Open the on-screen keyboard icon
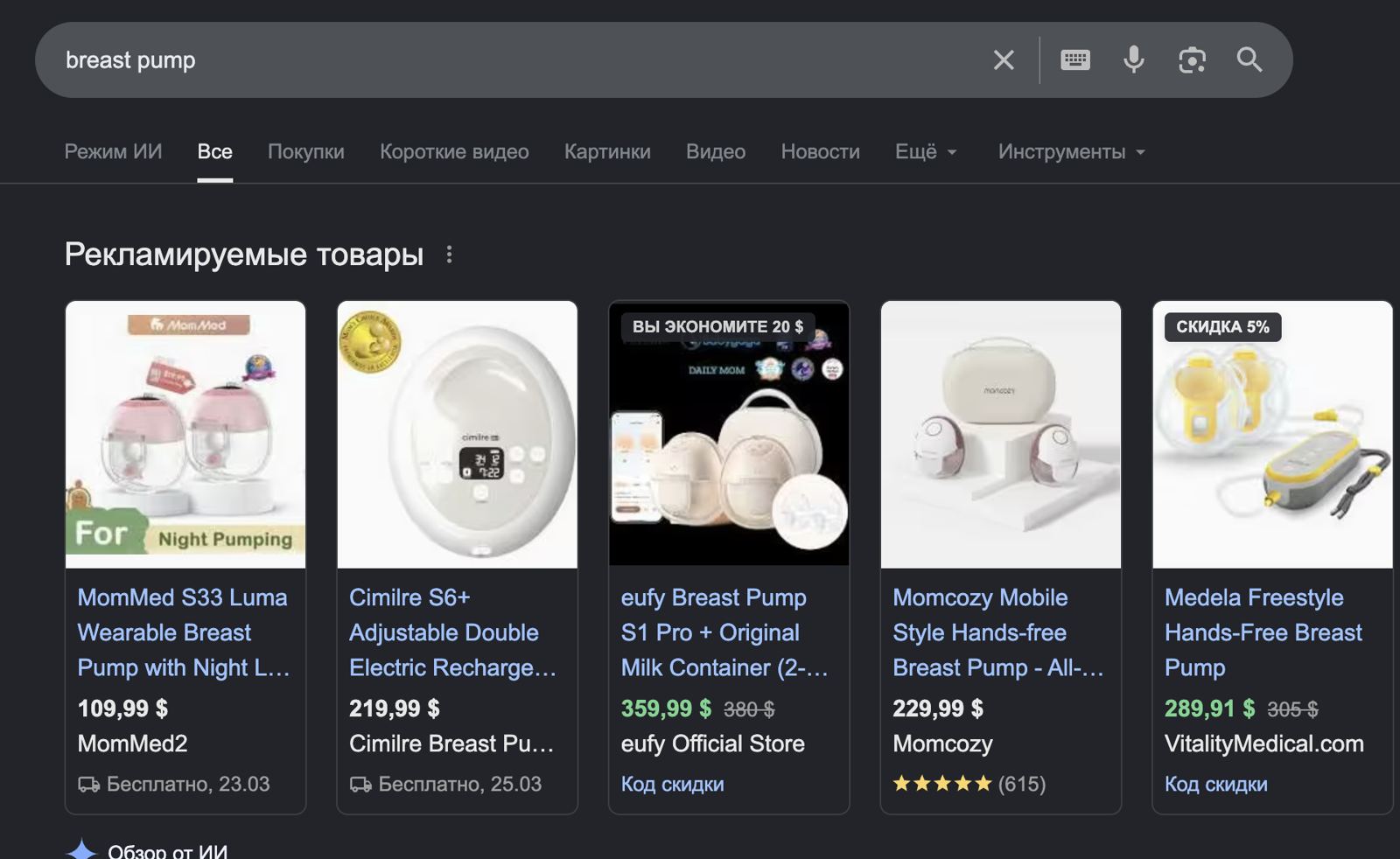This screenshot has height=859, width=1400. [x=1075, y=59]
